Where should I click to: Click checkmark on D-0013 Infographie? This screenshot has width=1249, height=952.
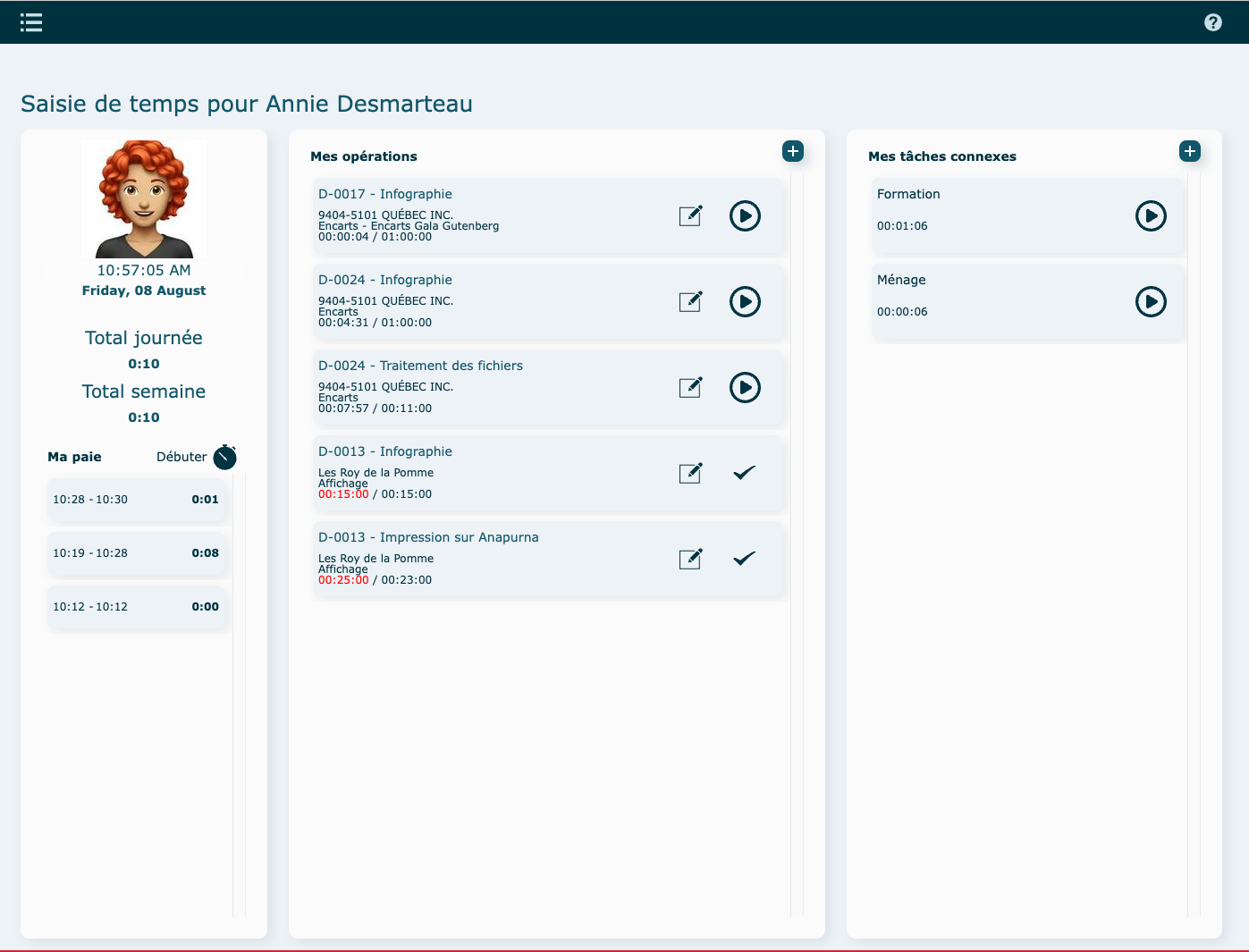pos(744,473)
